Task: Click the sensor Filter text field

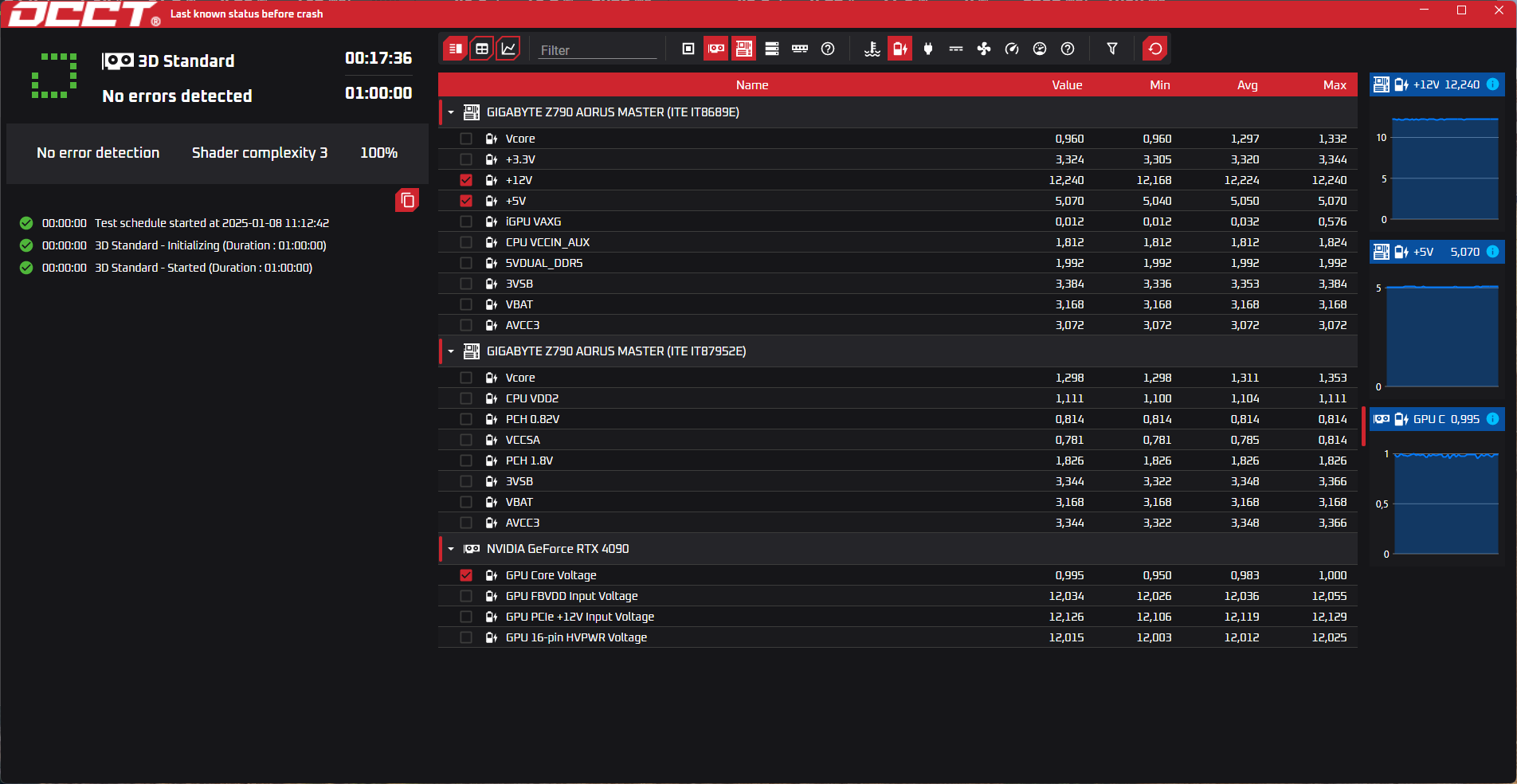Action: click(x=598, y=49)
